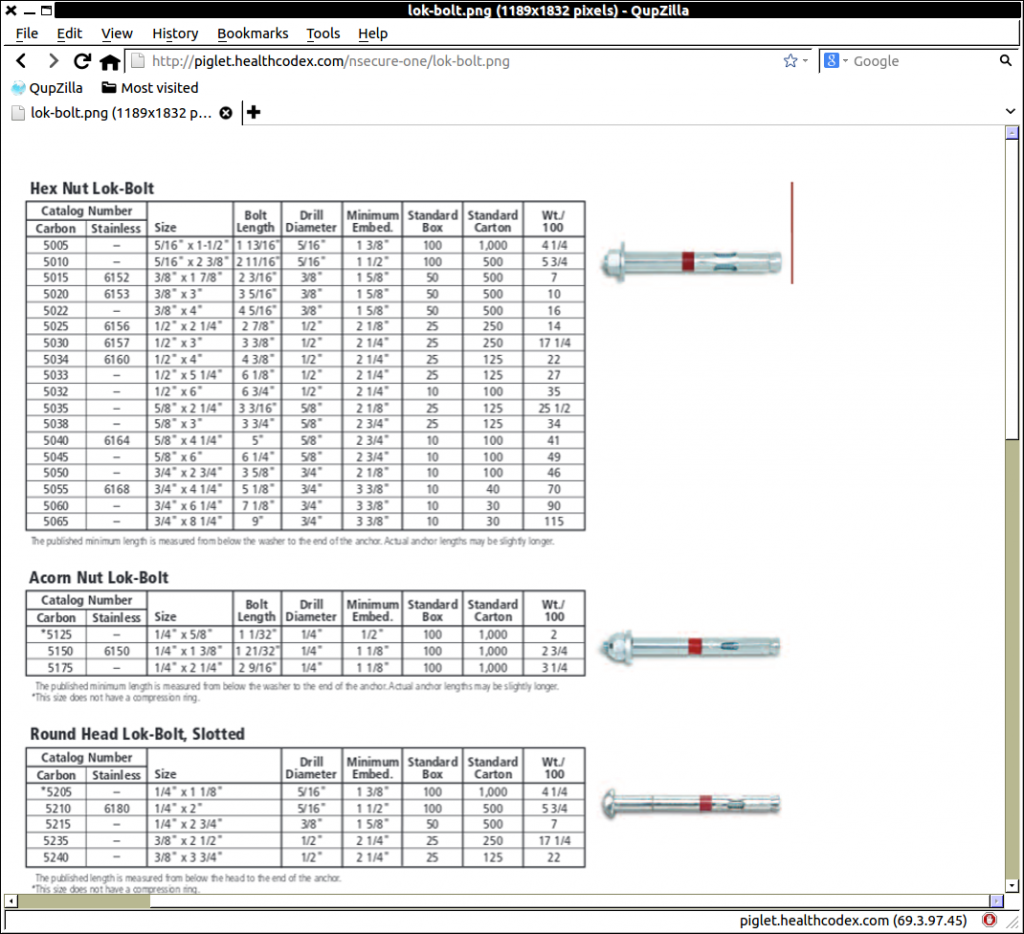Click stainless number 6180 cell
This screenshot has height=934, width=1024.
116,809
